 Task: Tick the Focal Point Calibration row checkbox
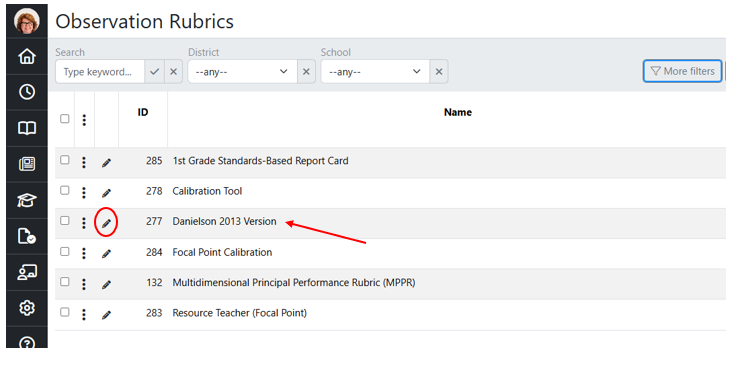65,251
